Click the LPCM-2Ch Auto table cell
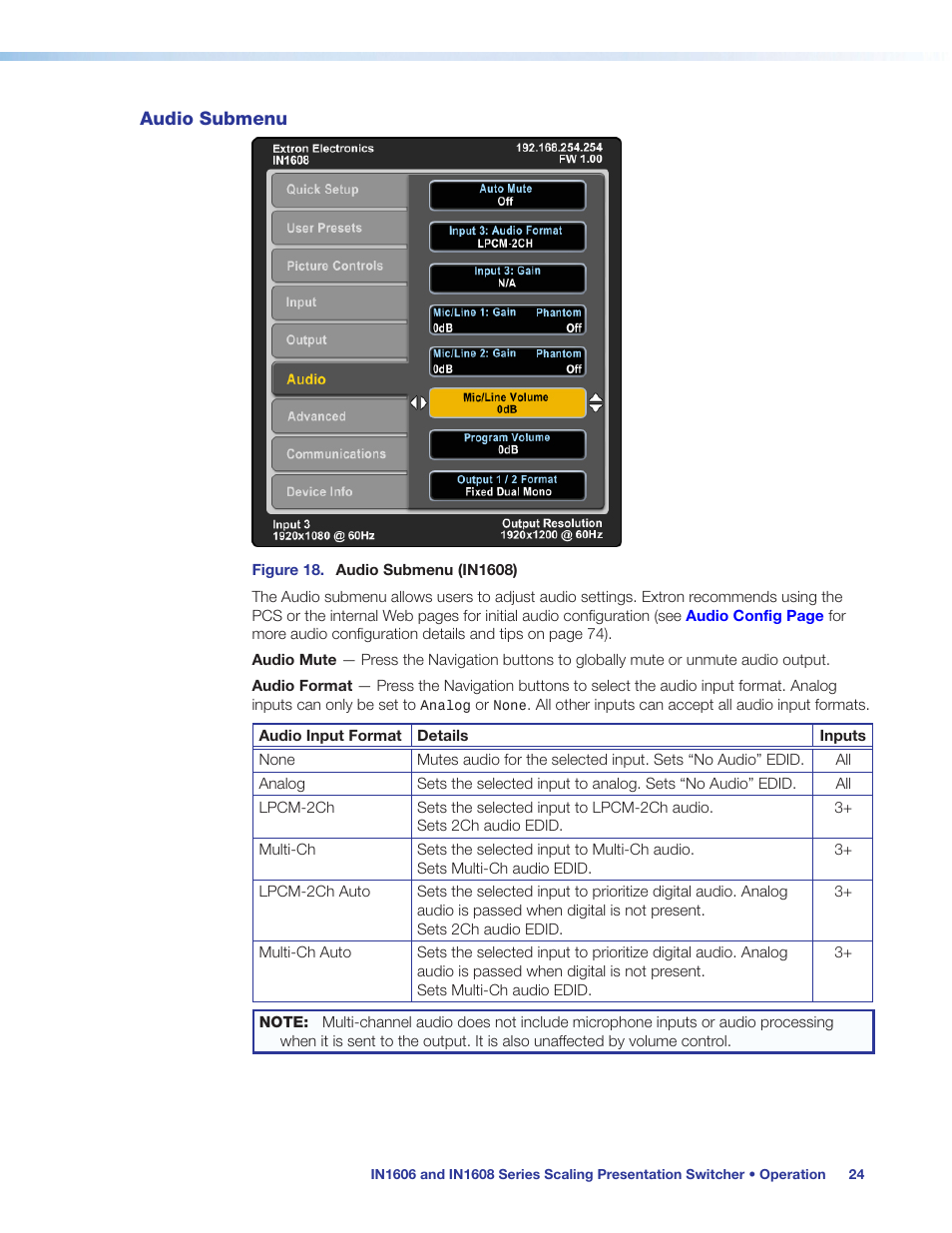952x1233 pixels. click(x=331, y=911)
